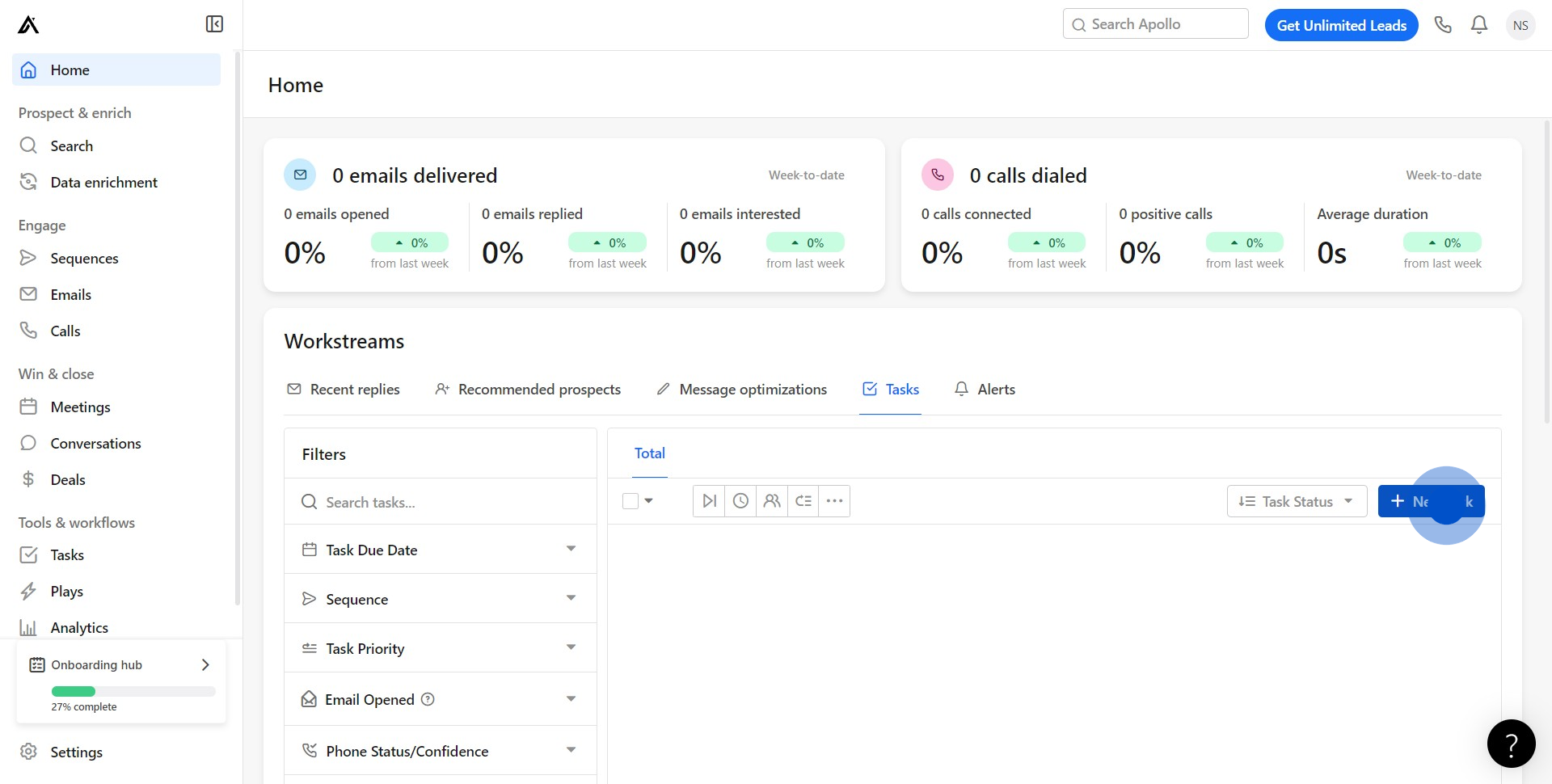This screenshot has width=1552, height=784.
Task: Click the NS user avatar
Action: click(1520, 25)
